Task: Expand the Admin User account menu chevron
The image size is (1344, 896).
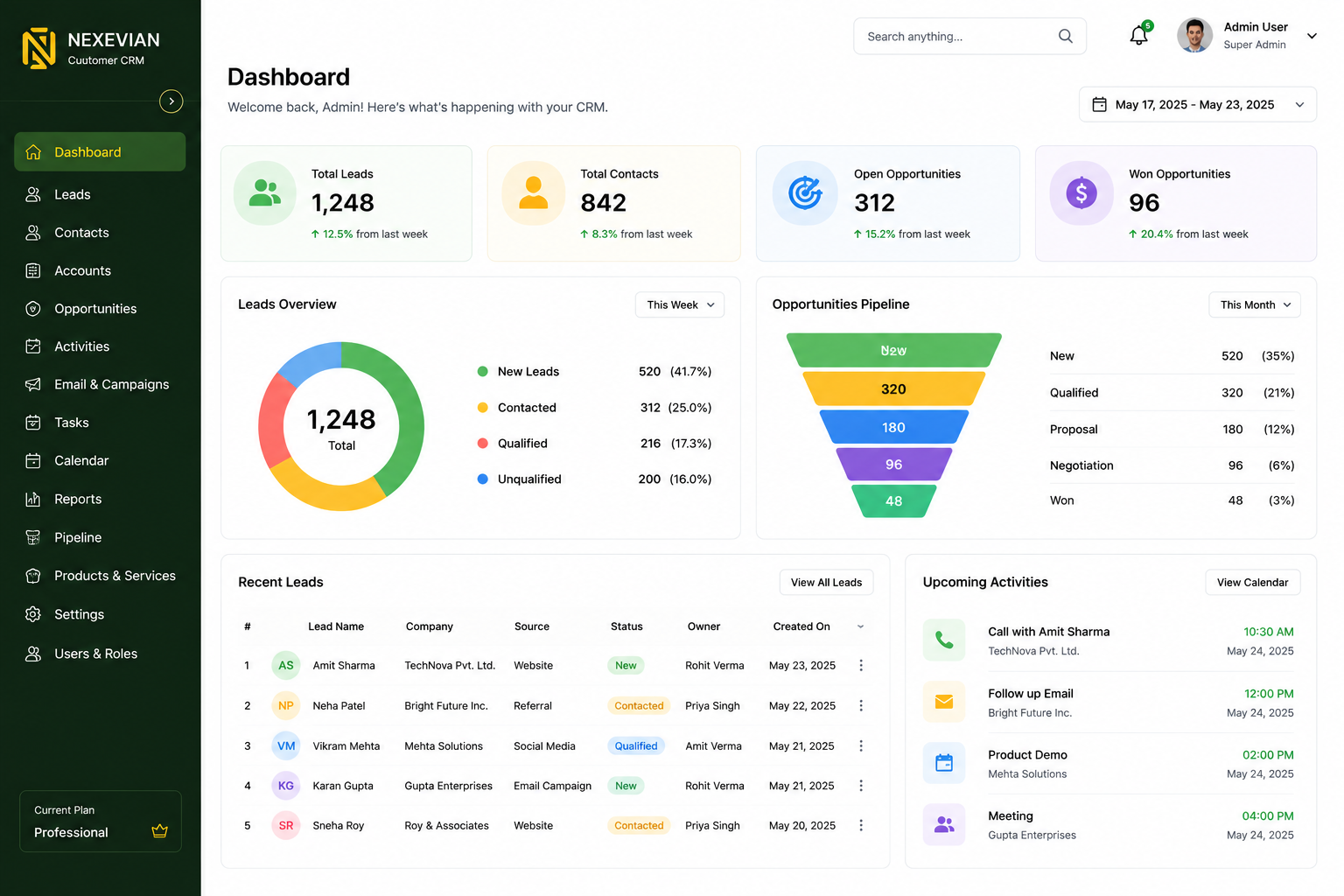Action: [x=1312, y=36]
